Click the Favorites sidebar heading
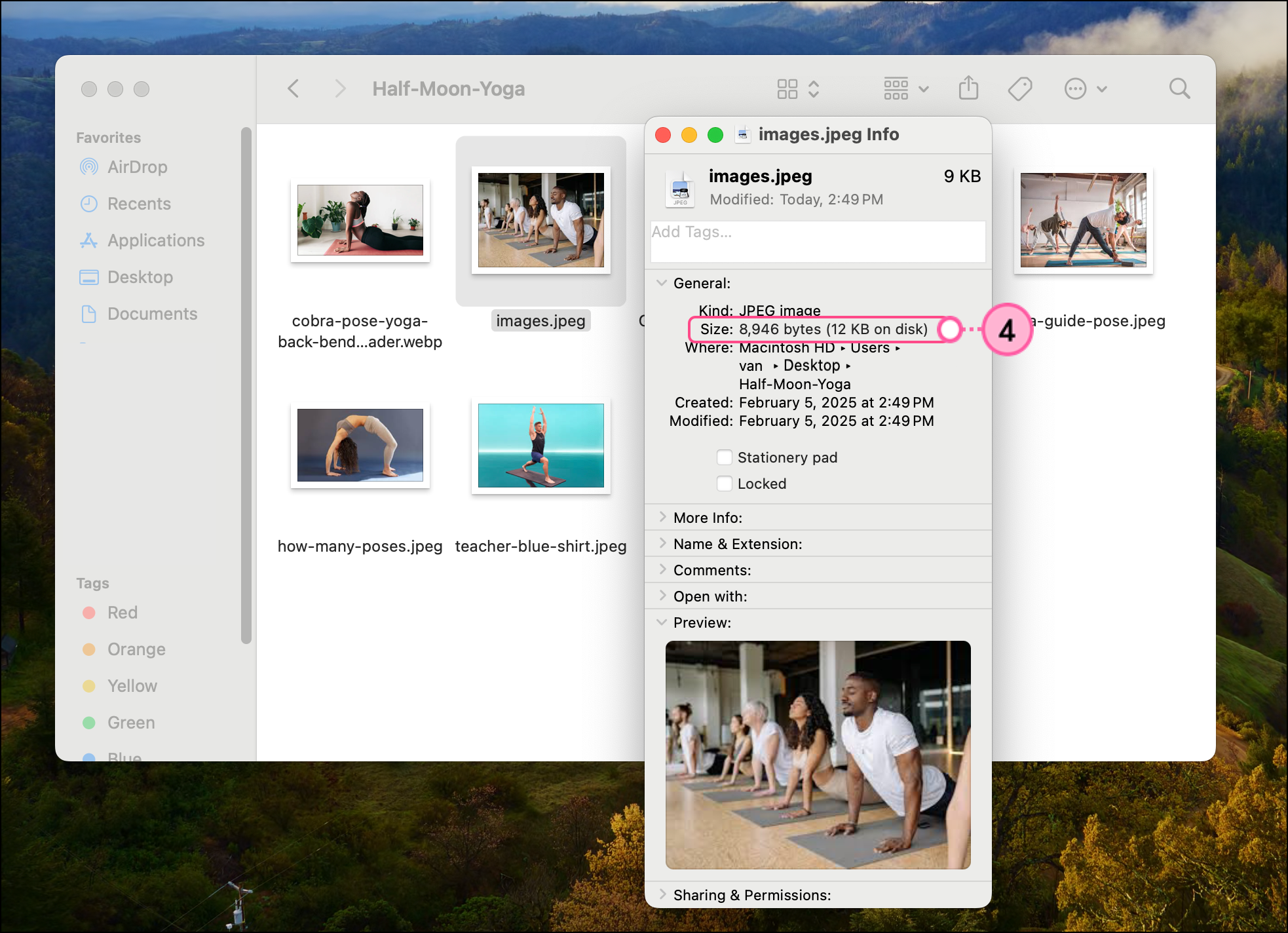This screenshot has height=933, width=1288. click(x=109, y=138)
